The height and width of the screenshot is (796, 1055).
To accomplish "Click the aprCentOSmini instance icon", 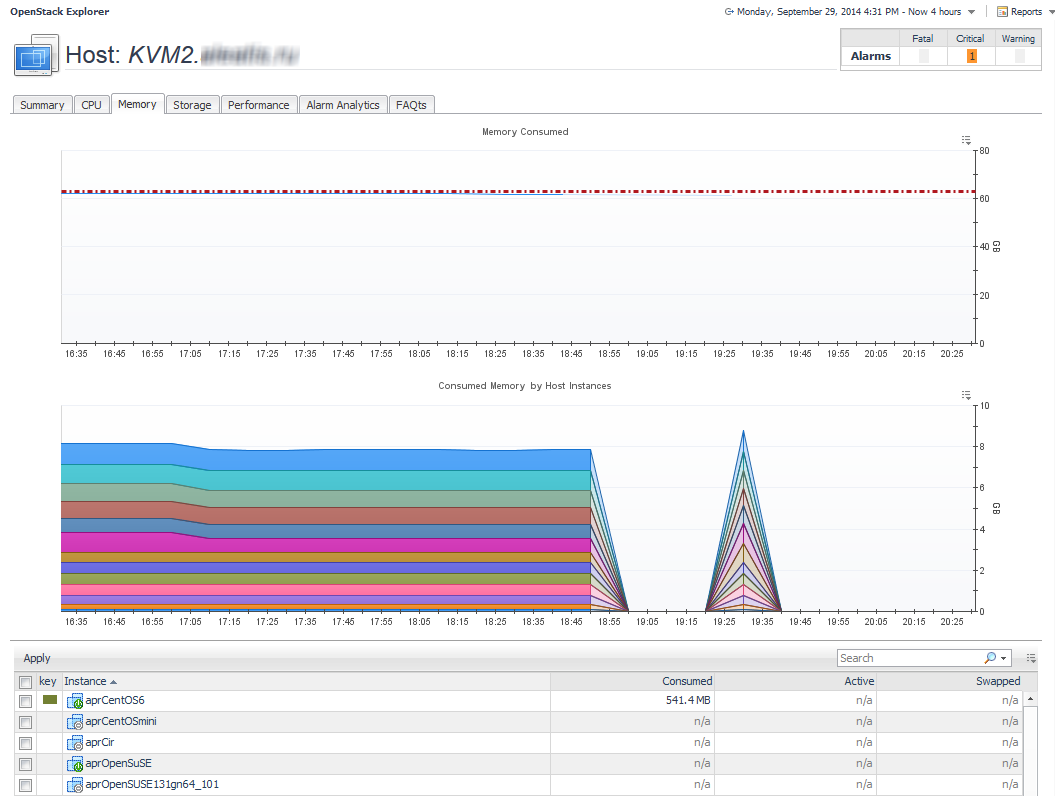I will pos(75,722).
